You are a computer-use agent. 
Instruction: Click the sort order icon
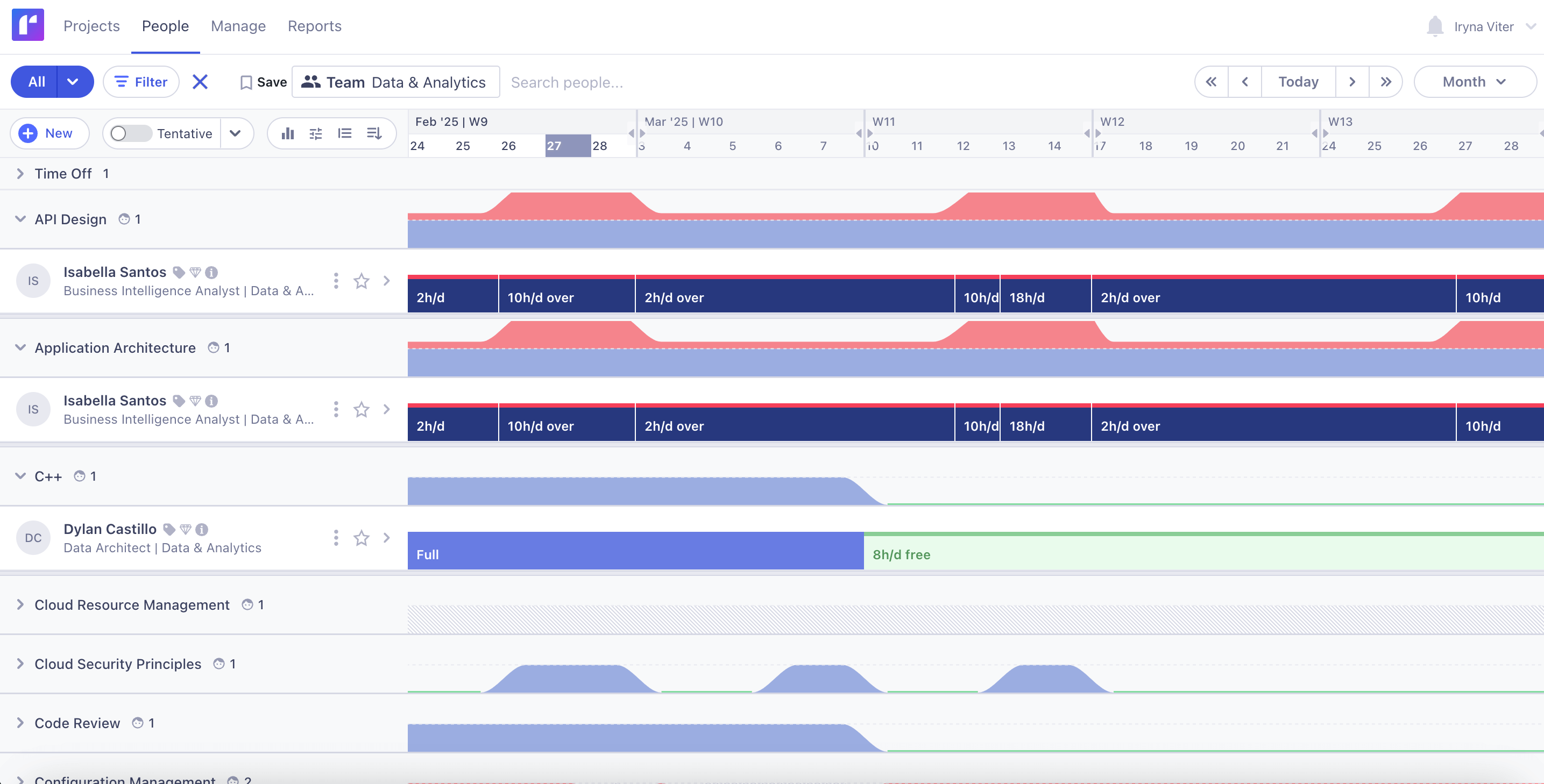point(374,133)
